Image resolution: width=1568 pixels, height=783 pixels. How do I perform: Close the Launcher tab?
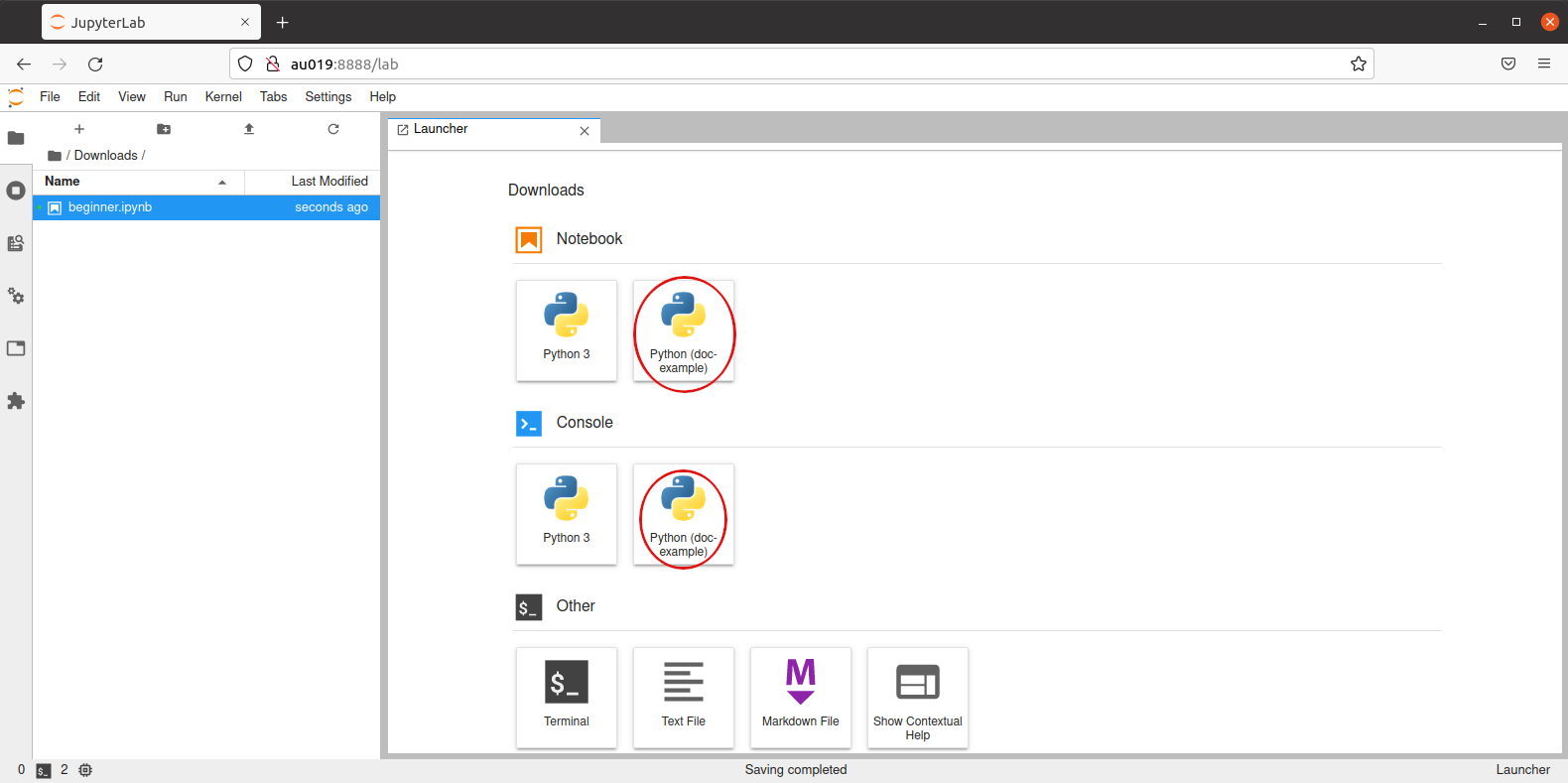pos(585,131)
